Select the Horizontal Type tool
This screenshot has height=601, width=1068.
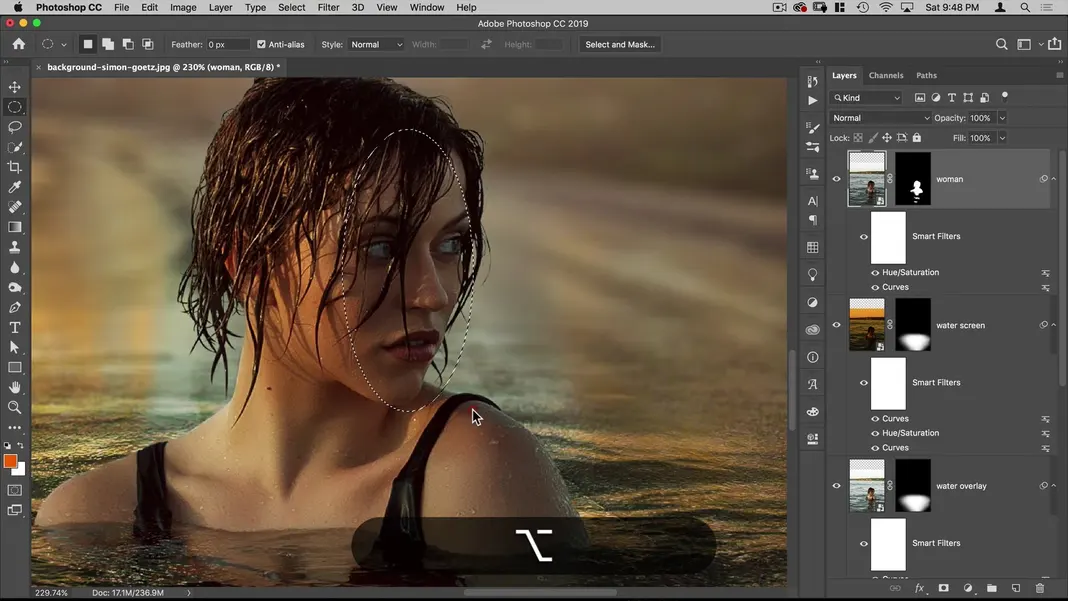coord(14,328)
